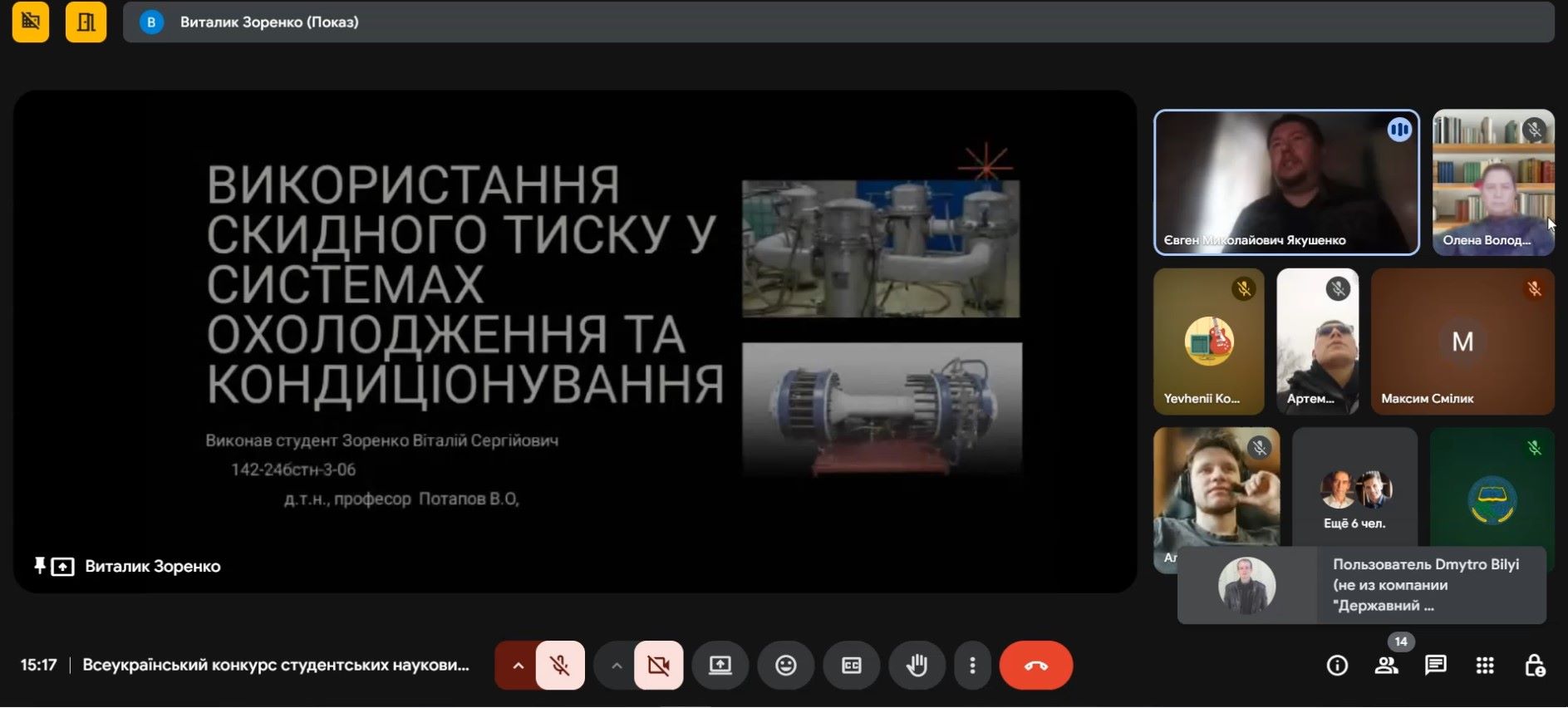Image resolution: width=1568 pixels, height=708 pixels.
Task: Open the chat messages panel
Action: pyautogui.click(x=1435, y=666)
